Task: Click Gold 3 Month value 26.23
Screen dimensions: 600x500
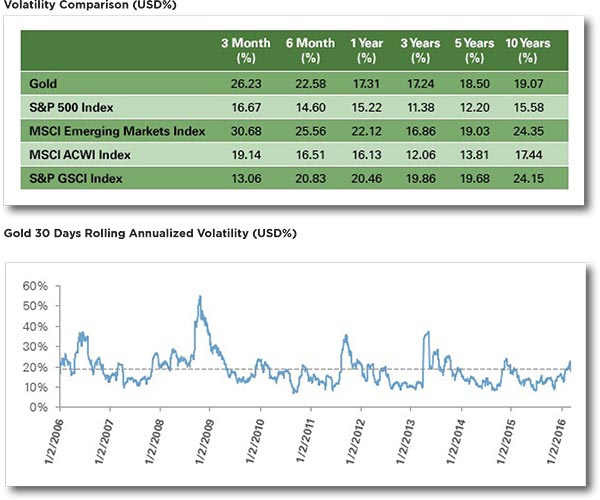Action: (246, 83)
